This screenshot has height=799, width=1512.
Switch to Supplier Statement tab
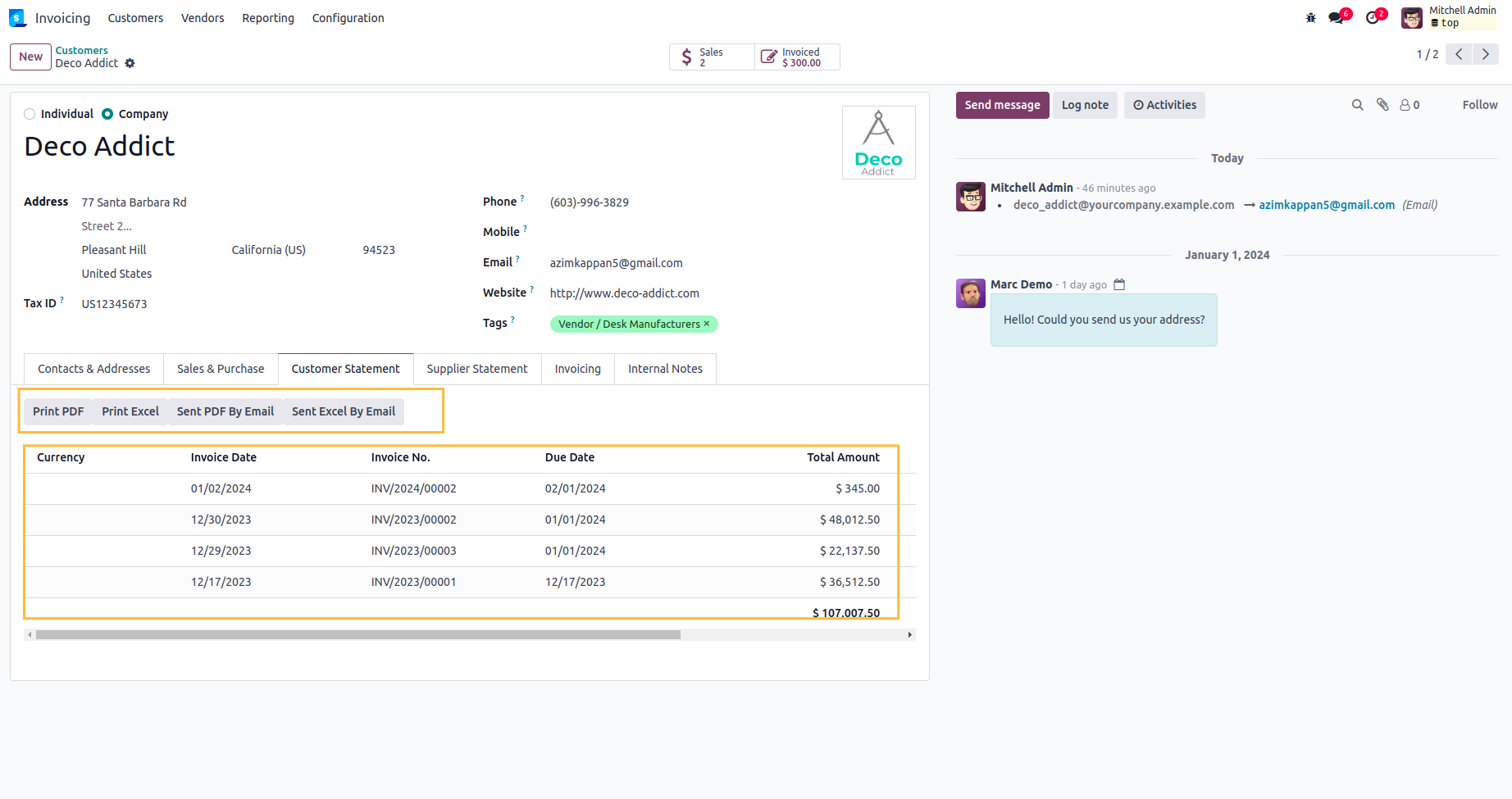click(x=477, y=369)
